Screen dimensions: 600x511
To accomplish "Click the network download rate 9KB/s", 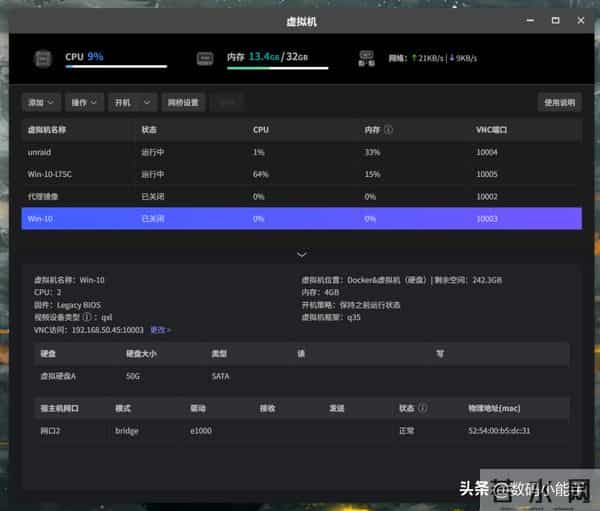I will (463, 58).
